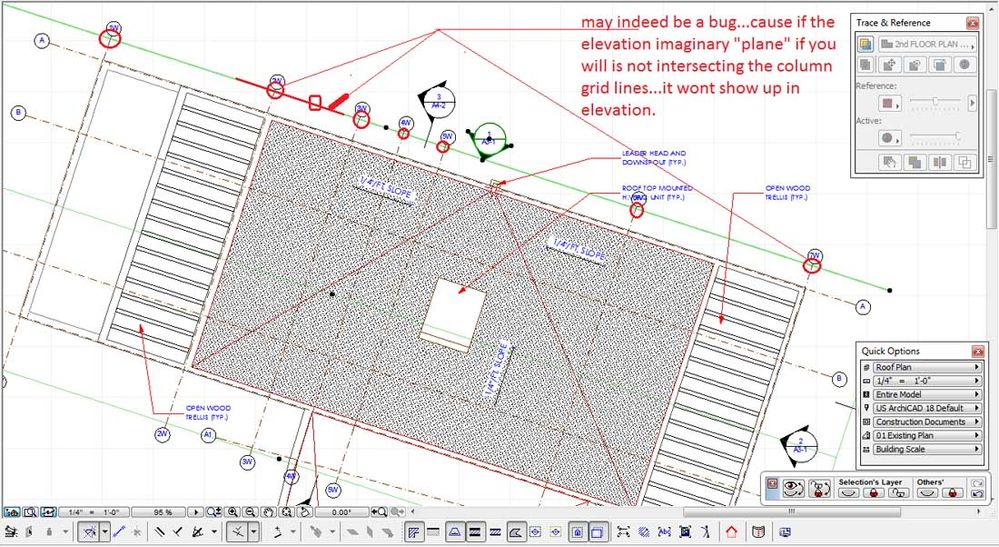Screen dimensions: 999x547
Task: Click the 1/4" = 1'-0" scale button in status bar
Action: (x=94, y=512)
